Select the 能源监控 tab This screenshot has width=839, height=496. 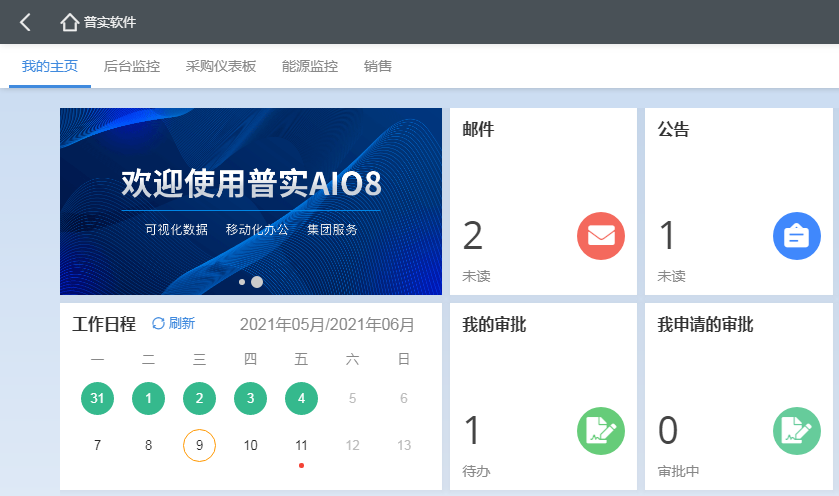[310, 67]
